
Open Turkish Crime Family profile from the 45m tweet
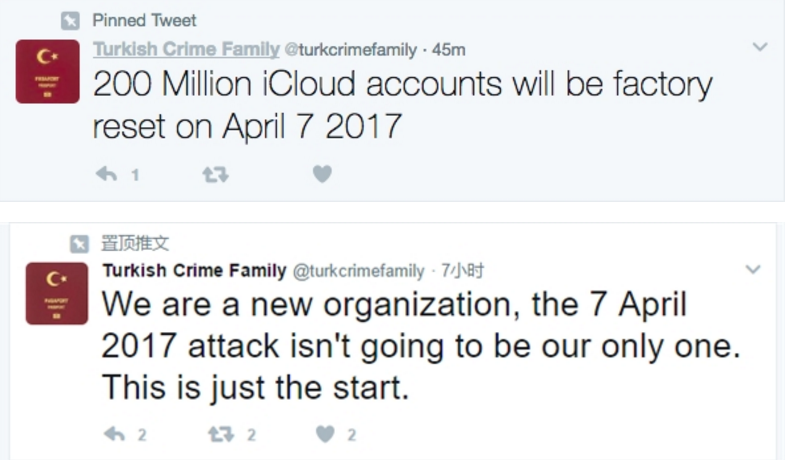[186, 49]
